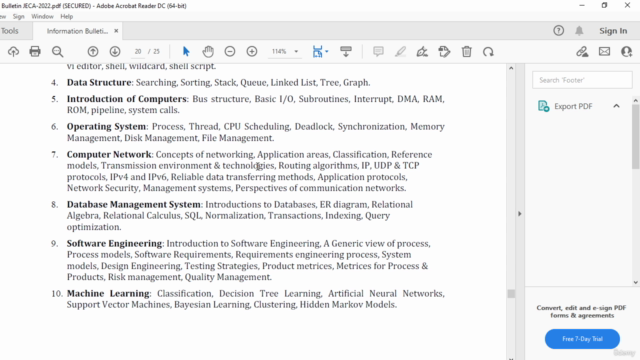Click the 'Hidden Markov Models' text
Image resolution: width=640 pixels, height=360 pixels.
(347, 304)
